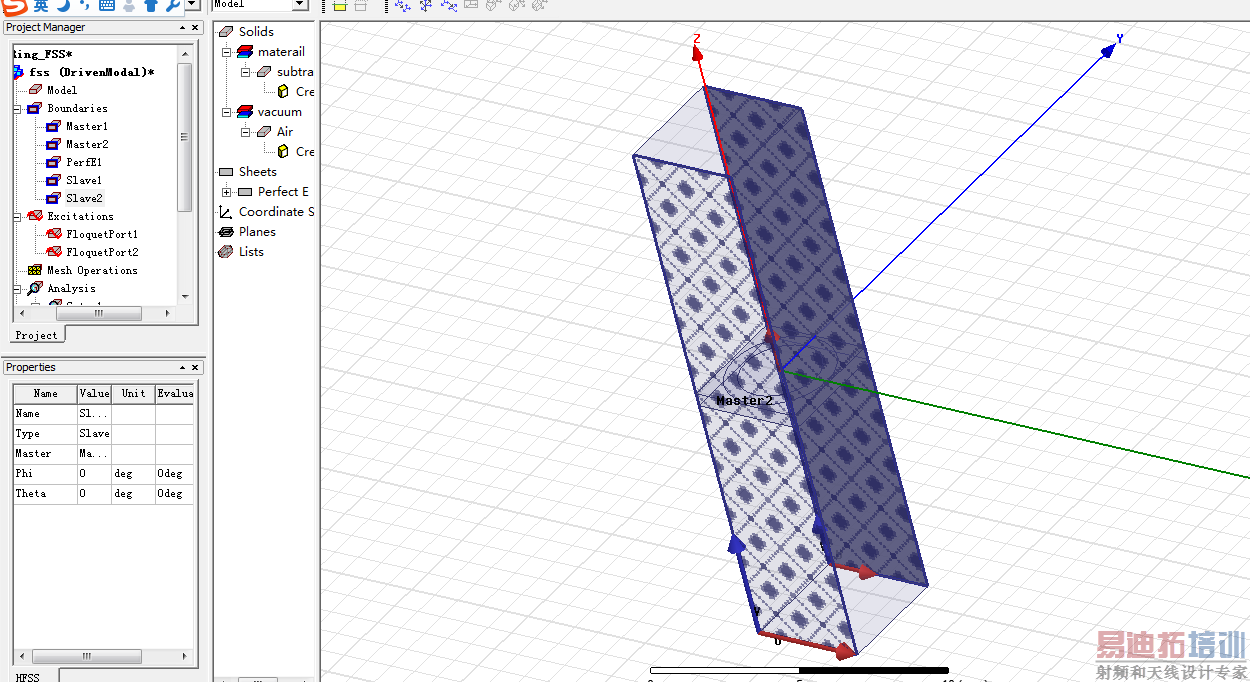Image resolution: width=1250 pixels, height=682 pixels.
Task: Select the Master1 boundary
Action: click(x=87, y=126)
